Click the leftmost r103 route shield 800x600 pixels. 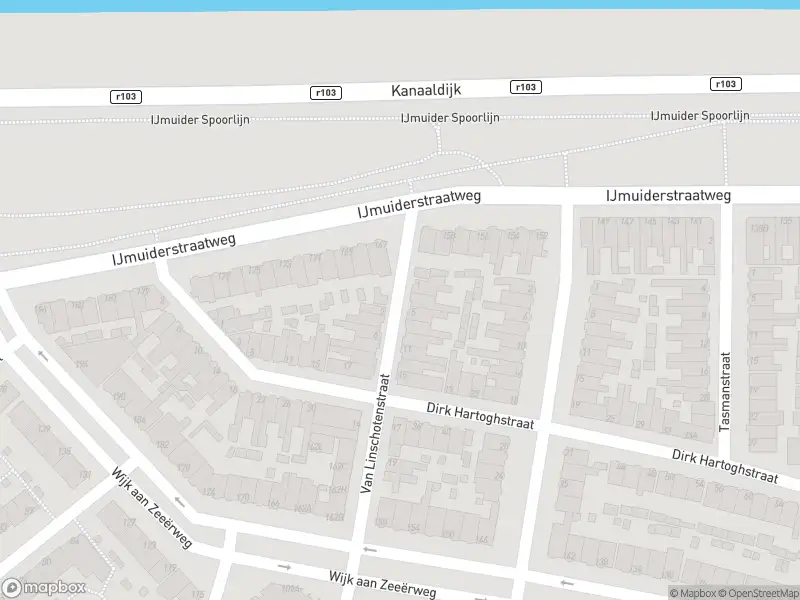tap(125, 96)
